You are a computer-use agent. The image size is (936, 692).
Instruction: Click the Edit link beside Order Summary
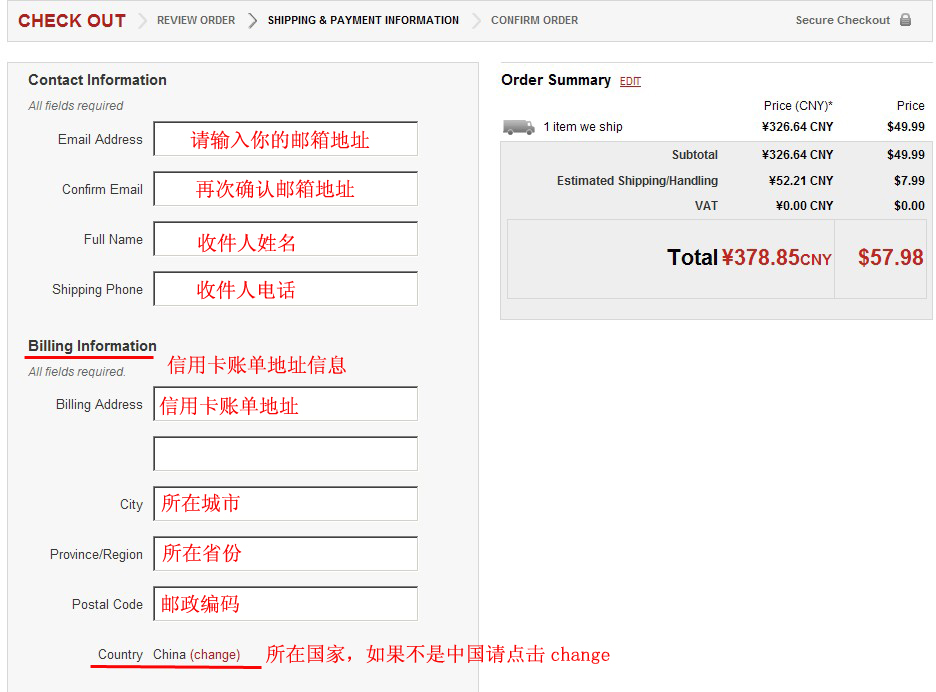tap(630, 82)
